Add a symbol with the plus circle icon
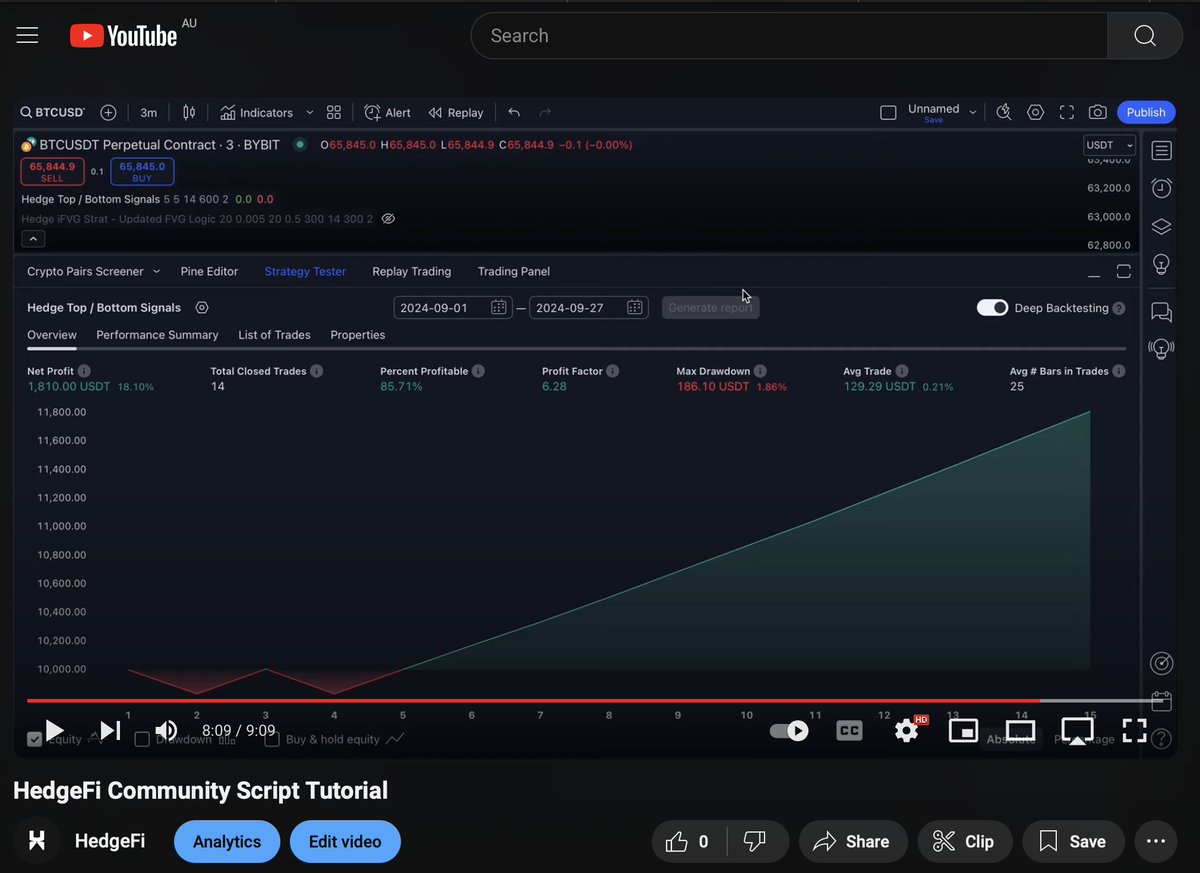The image size is (1200, 873). 109,113
